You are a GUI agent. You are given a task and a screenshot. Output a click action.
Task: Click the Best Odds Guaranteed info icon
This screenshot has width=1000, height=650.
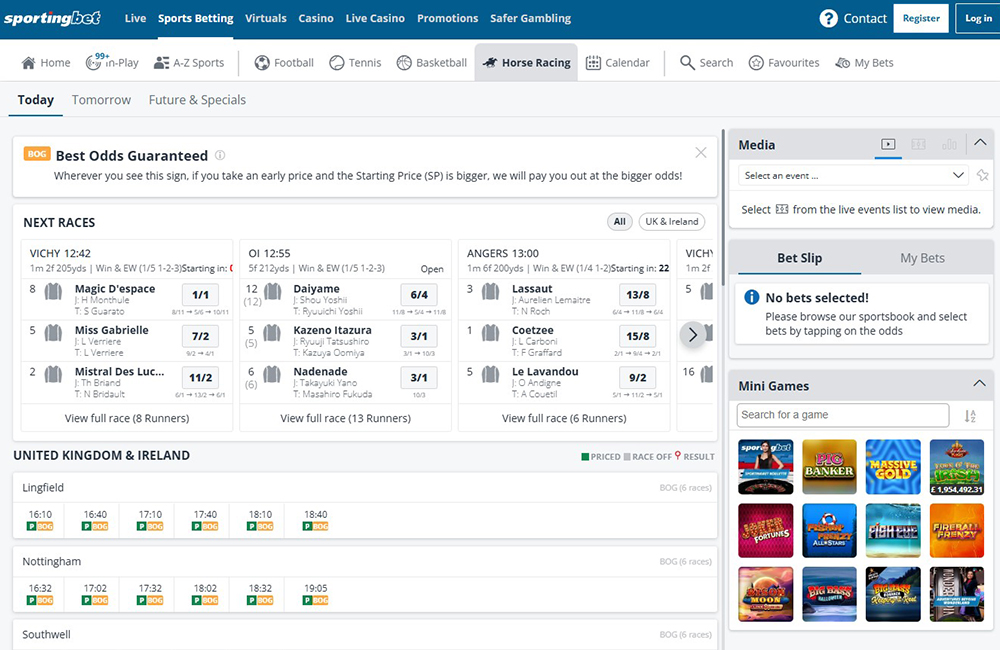pos(220,155)
